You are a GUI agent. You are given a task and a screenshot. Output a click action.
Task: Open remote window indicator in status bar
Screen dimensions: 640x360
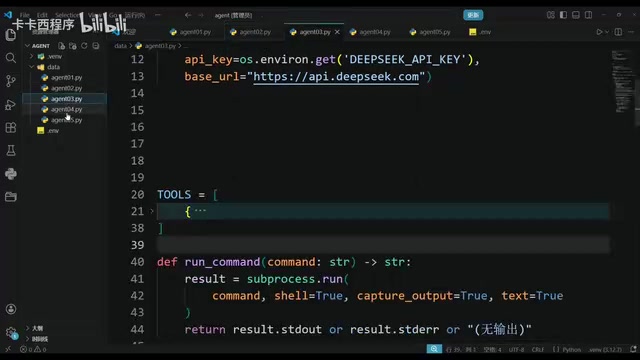[8, 349]
